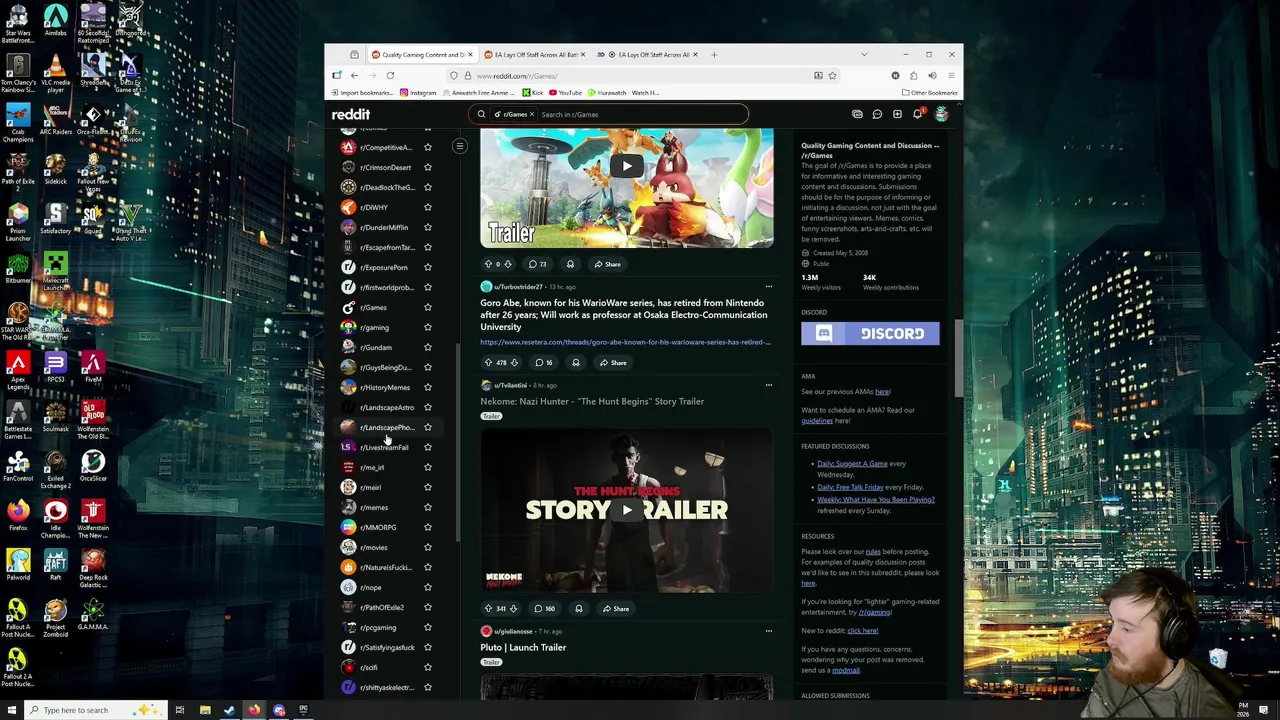This screenshot has width=1280, height=720.
Task: Open Daily: Free Talk Friday link
Action: [850, 487]
